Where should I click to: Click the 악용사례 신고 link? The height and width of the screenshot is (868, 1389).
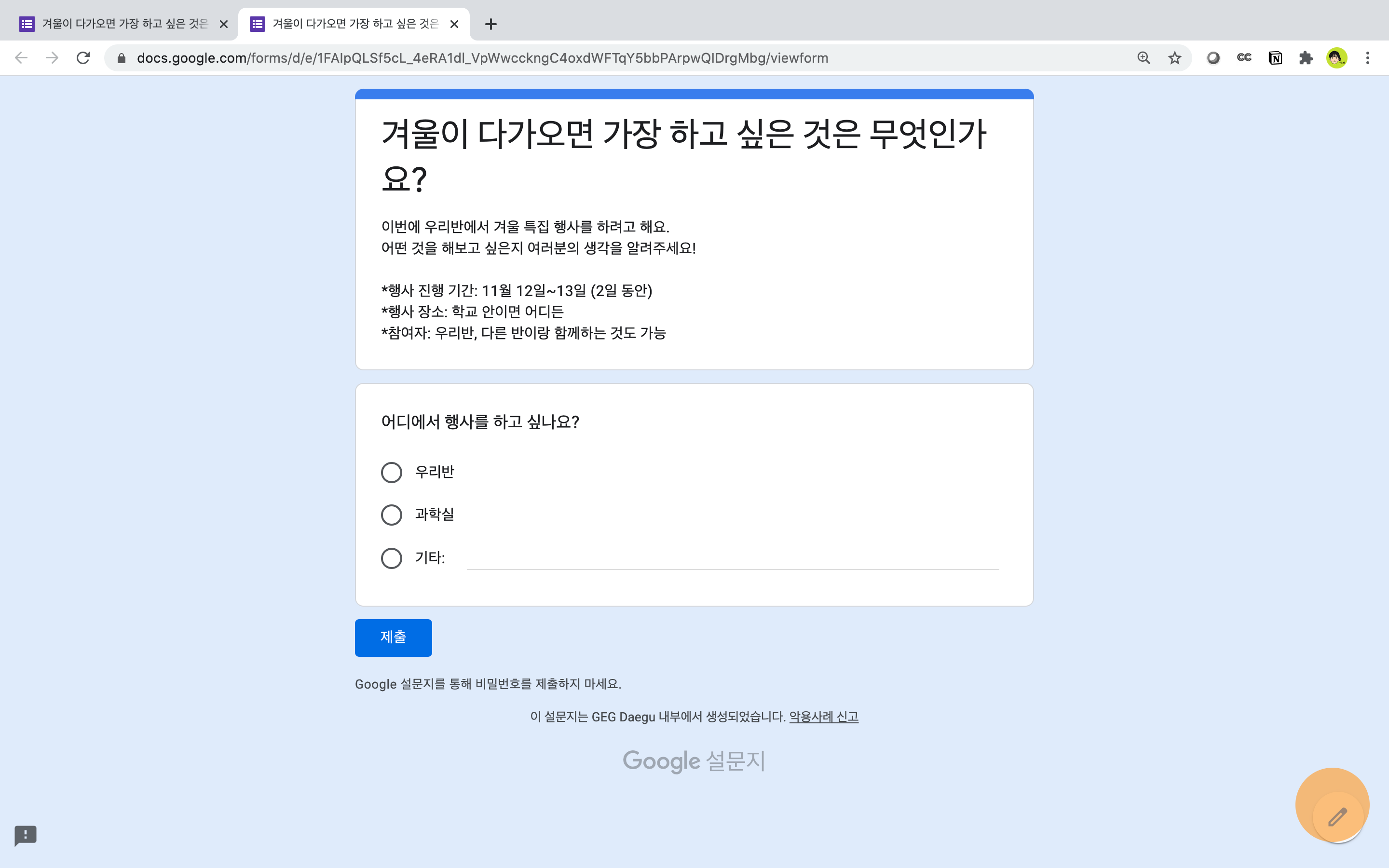(824, 717)
